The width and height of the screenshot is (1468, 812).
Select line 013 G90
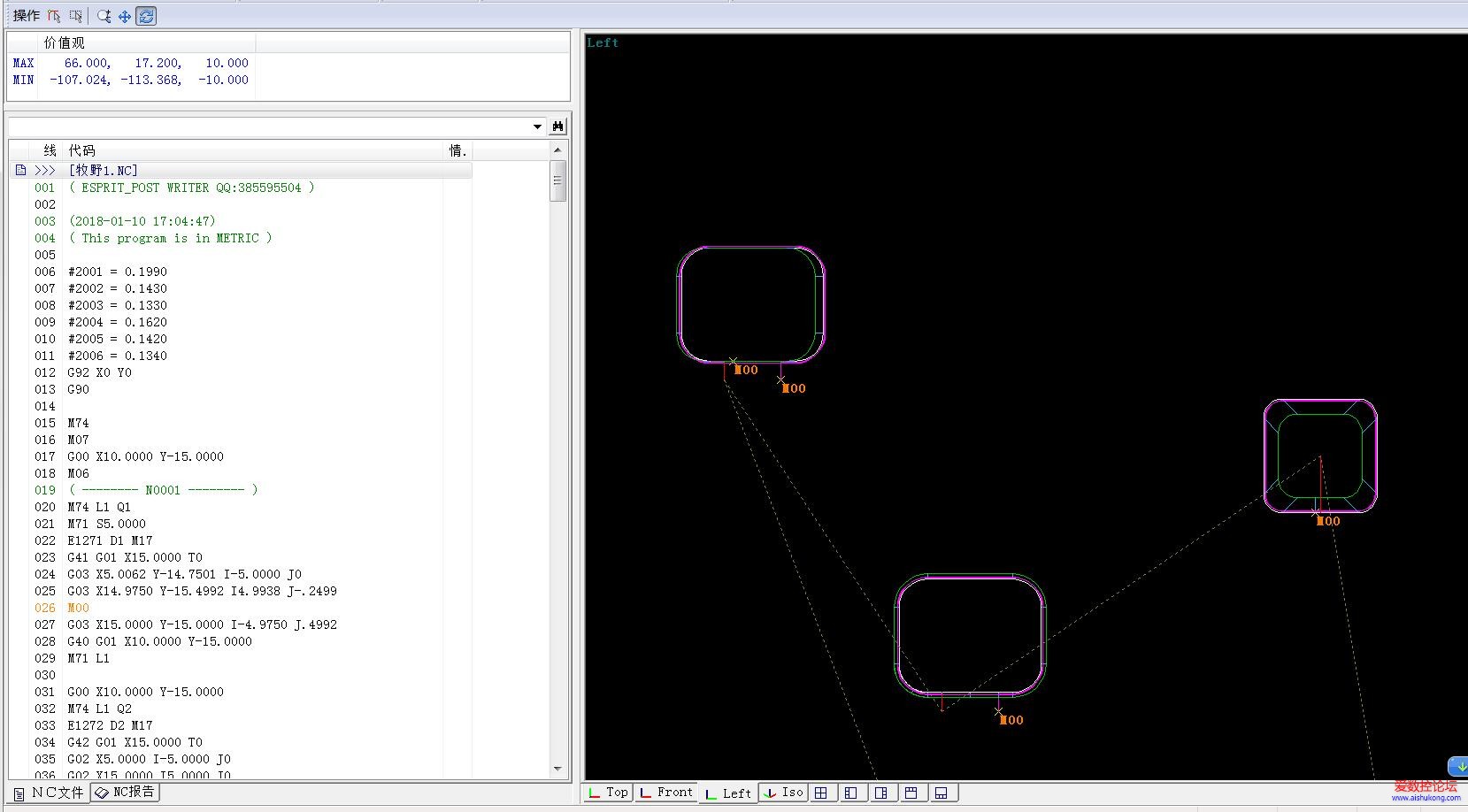coord(241,389)
